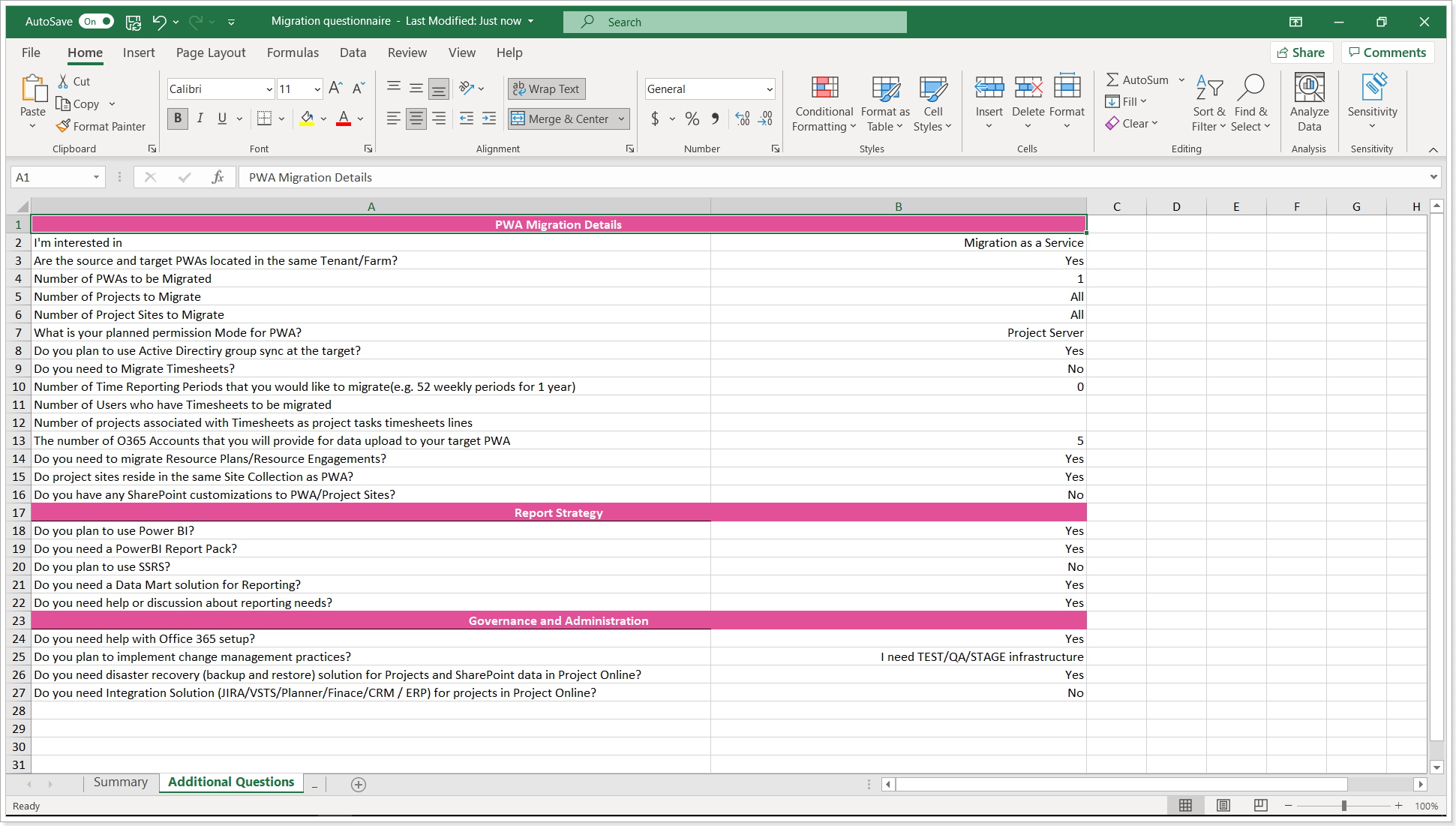Open Analyze Data tool
This screenshot has height=826, width=1456.
(1309, 104)
